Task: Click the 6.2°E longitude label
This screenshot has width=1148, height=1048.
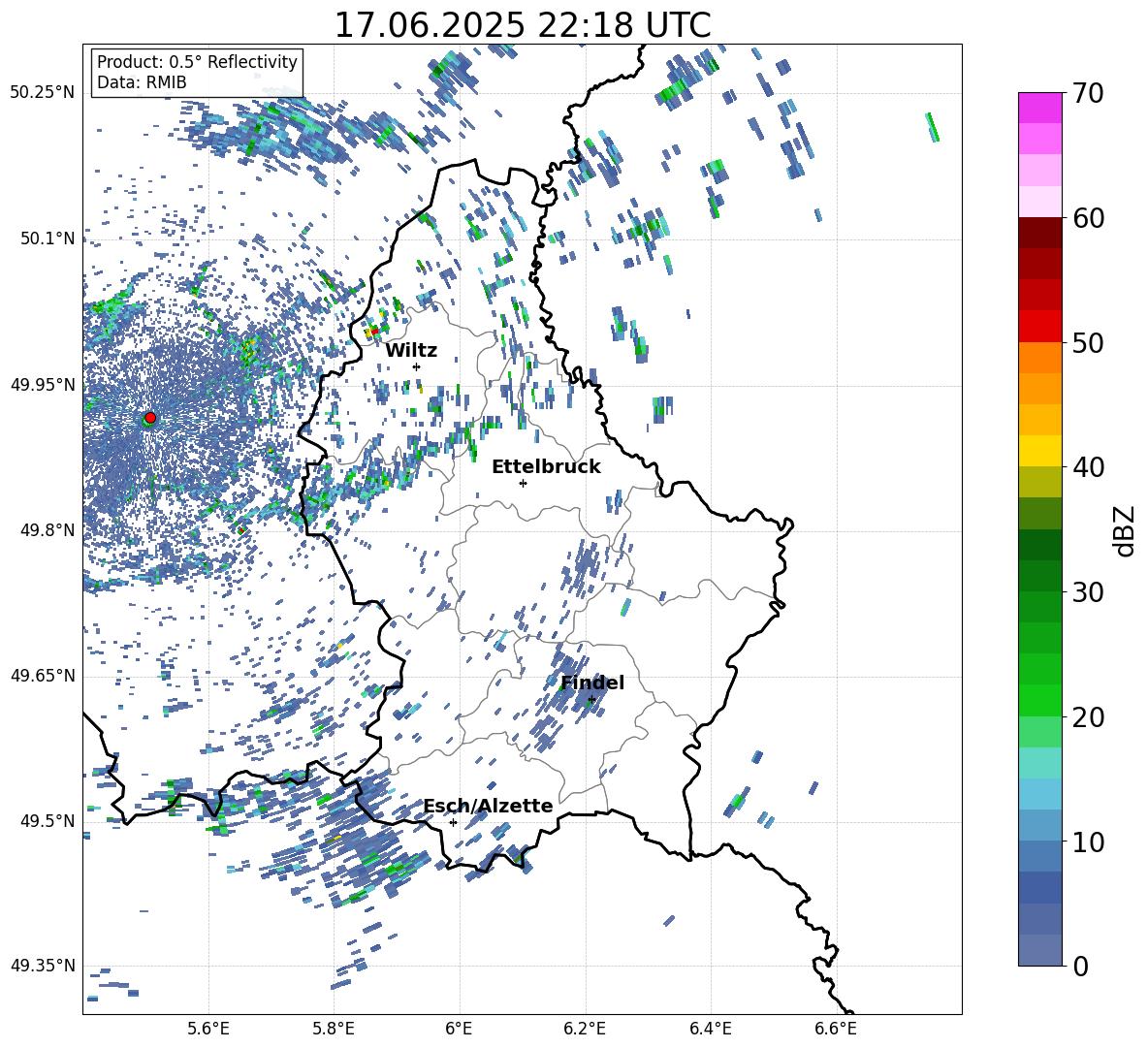Action: tap(585, 1029)
